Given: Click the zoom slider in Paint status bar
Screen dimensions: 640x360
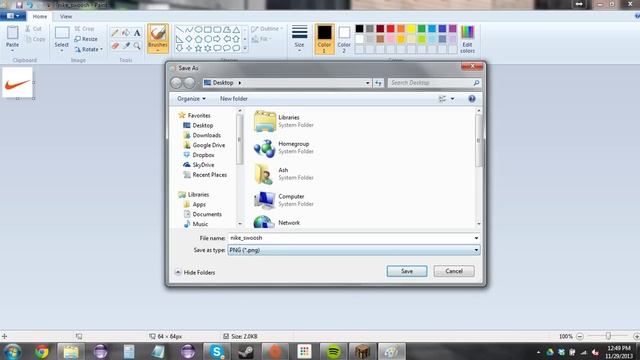Looking at the screenshot, I should [x=608, y=336].
